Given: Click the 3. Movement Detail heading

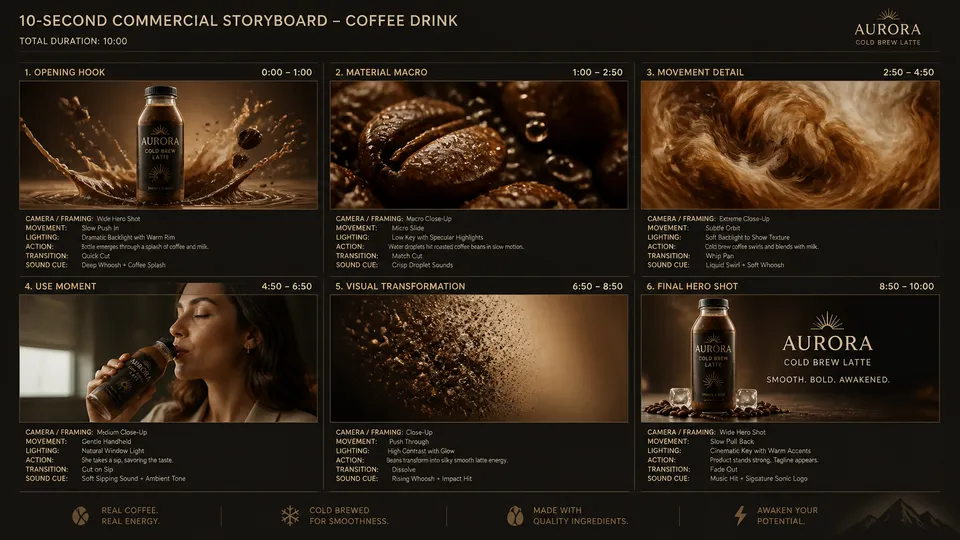Looking at the screenshot, I should 695,72.
